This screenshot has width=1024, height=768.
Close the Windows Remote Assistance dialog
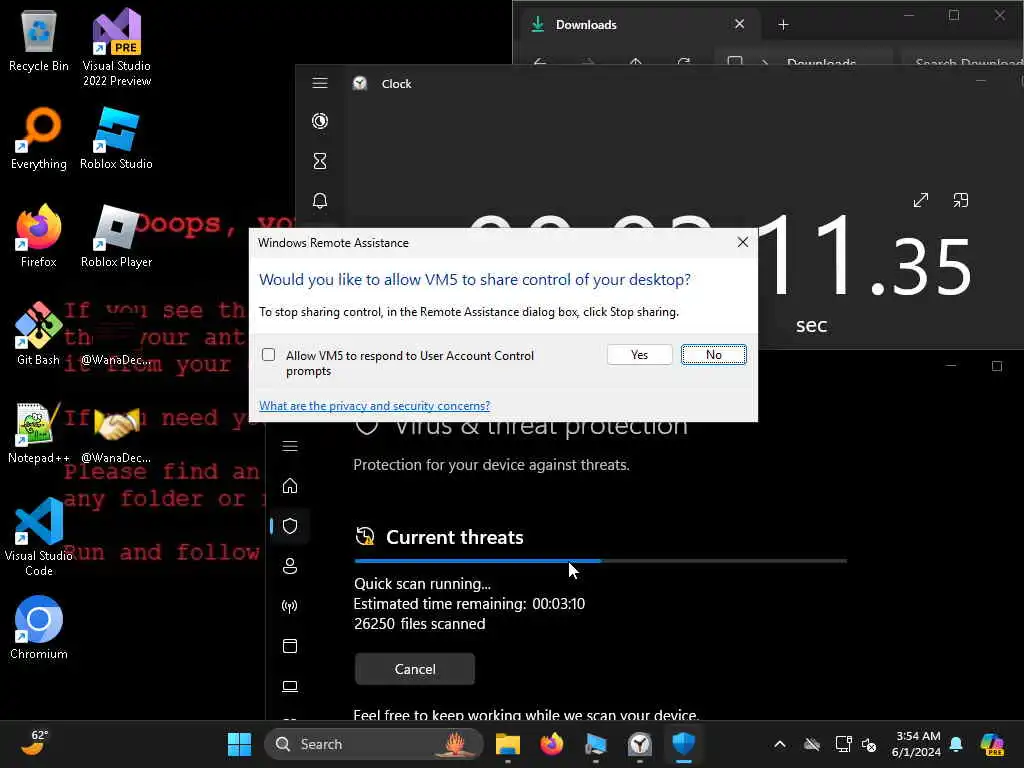pyautogui.click(x=743, y=242)
